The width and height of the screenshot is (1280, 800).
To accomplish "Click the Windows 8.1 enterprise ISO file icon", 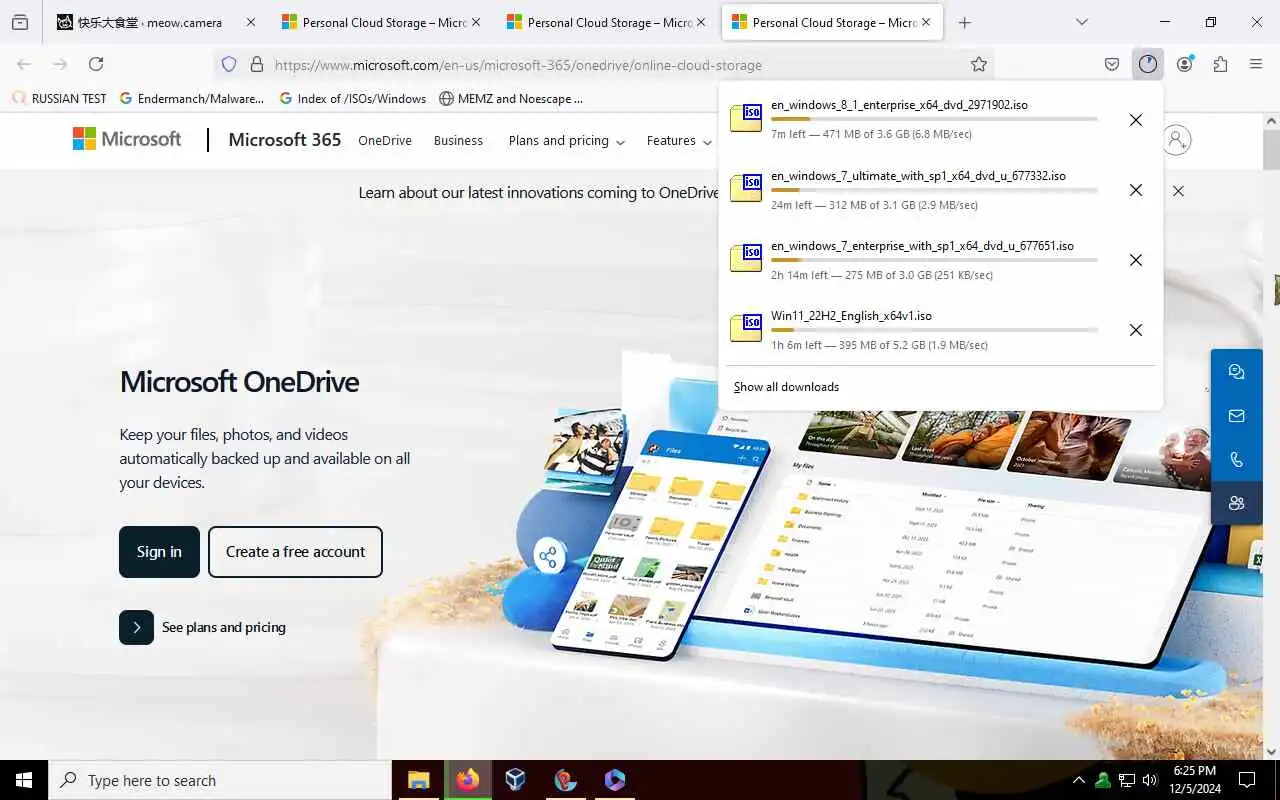I will click(746, 118).
